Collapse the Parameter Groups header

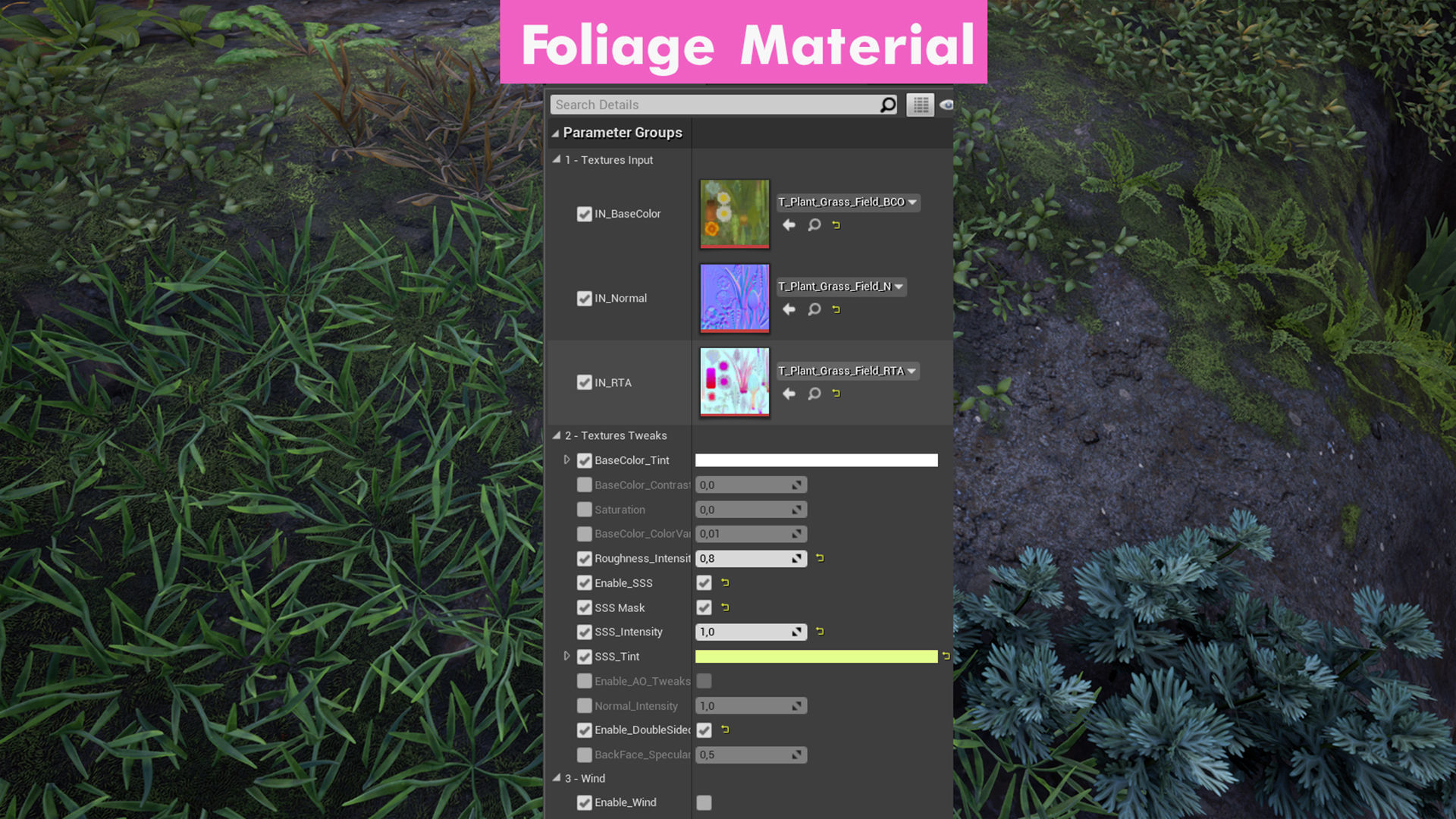click(x=555, y=133)
